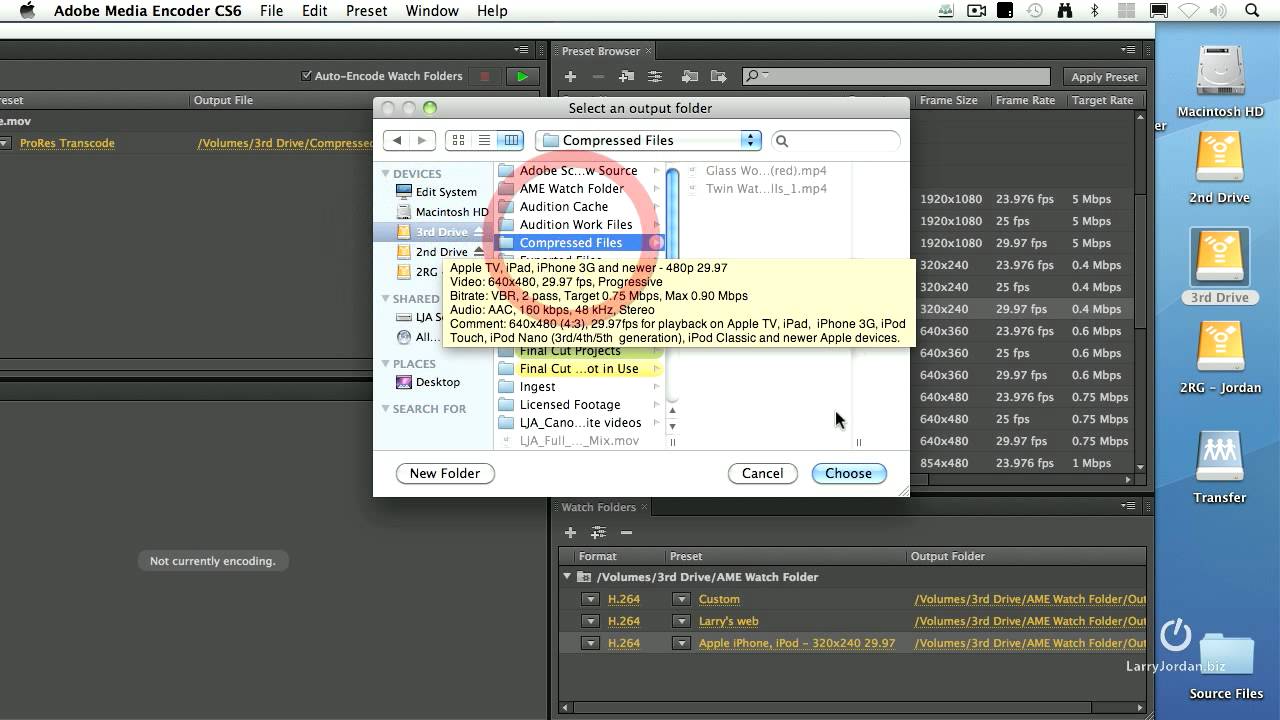Click the red stop queue button
Viewport: 1280px width, 720px height.
tap(485, 76)
